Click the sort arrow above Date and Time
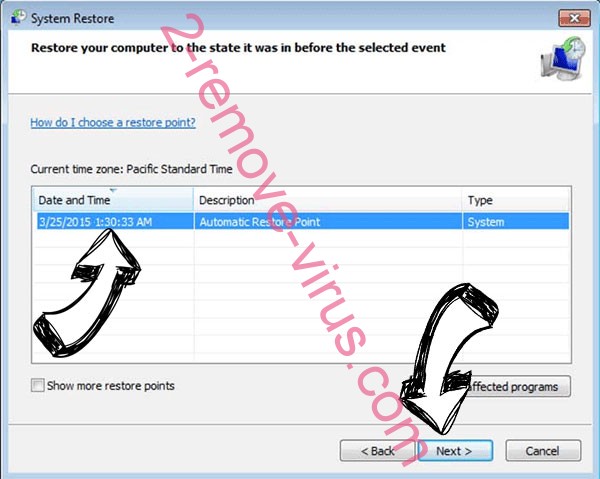 (113, 190)
